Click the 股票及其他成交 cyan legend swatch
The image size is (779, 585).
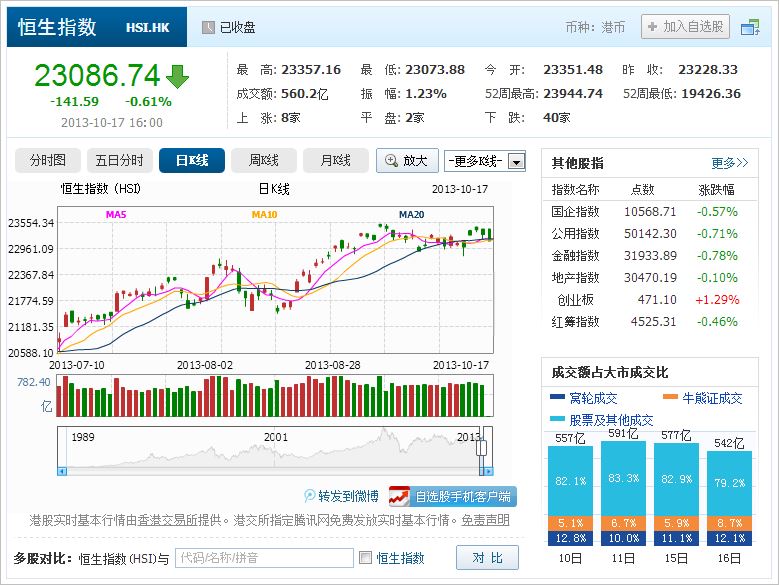(557, 419)
